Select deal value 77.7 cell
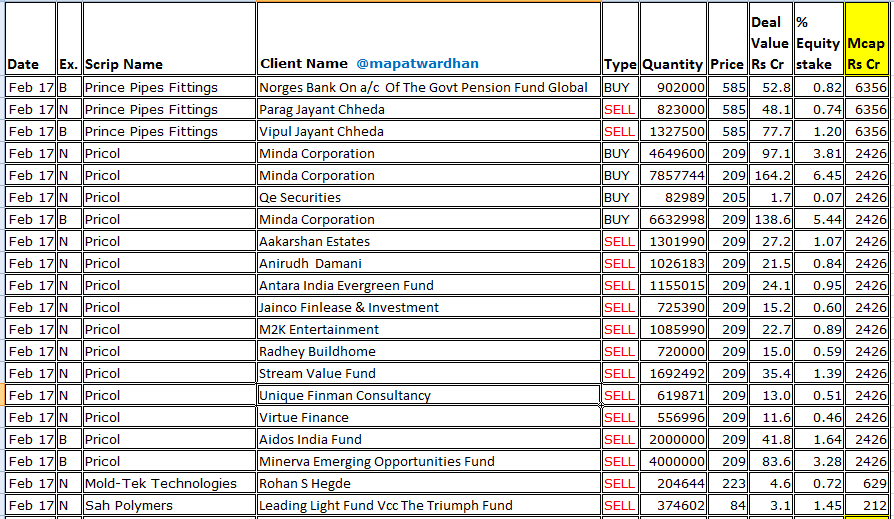Viewport: 894px width, 519px height. pos(770,131)
